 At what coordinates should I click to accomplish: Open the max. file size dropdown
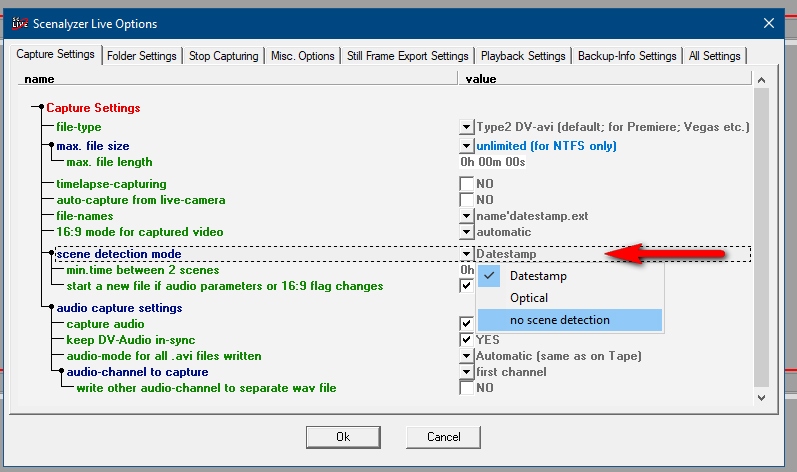[x=466, y=146]
